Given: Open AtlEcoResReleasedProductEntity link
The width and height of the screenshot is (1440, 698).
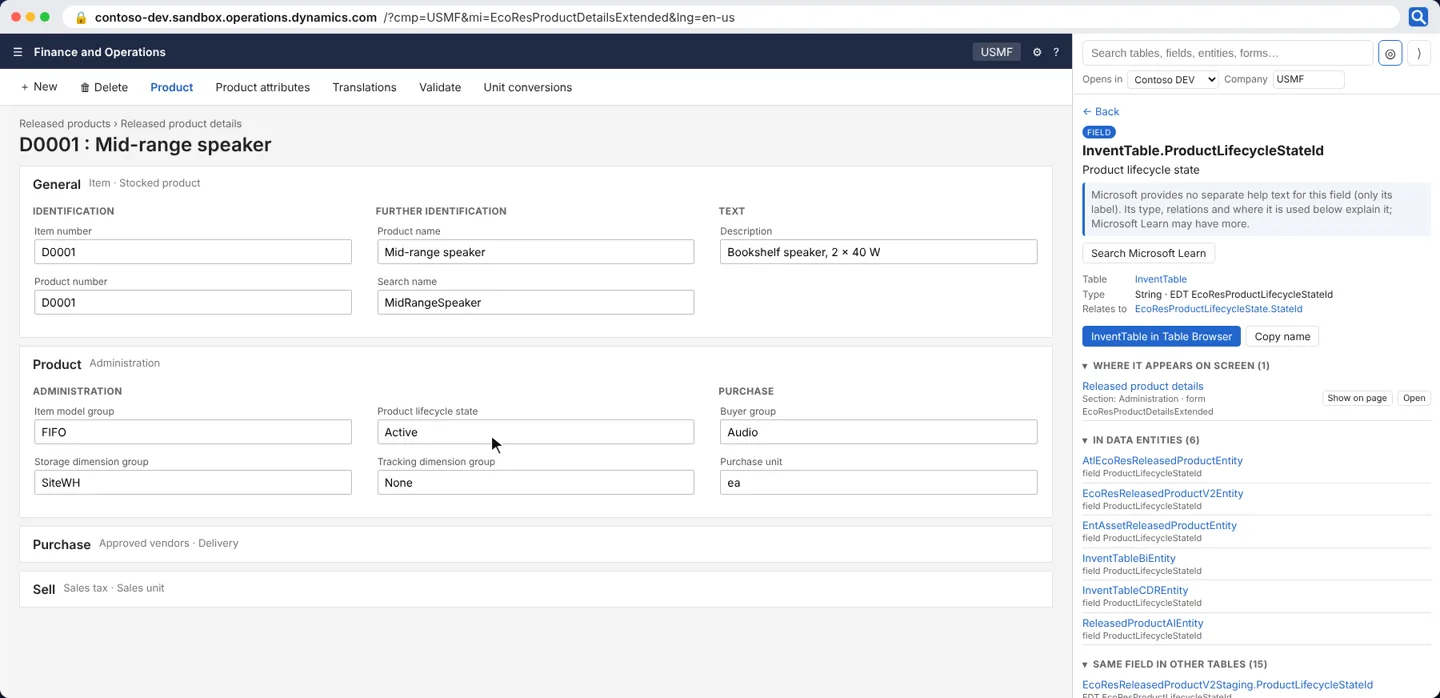Looking at the screenshot, I should (x=1162, y=461).
